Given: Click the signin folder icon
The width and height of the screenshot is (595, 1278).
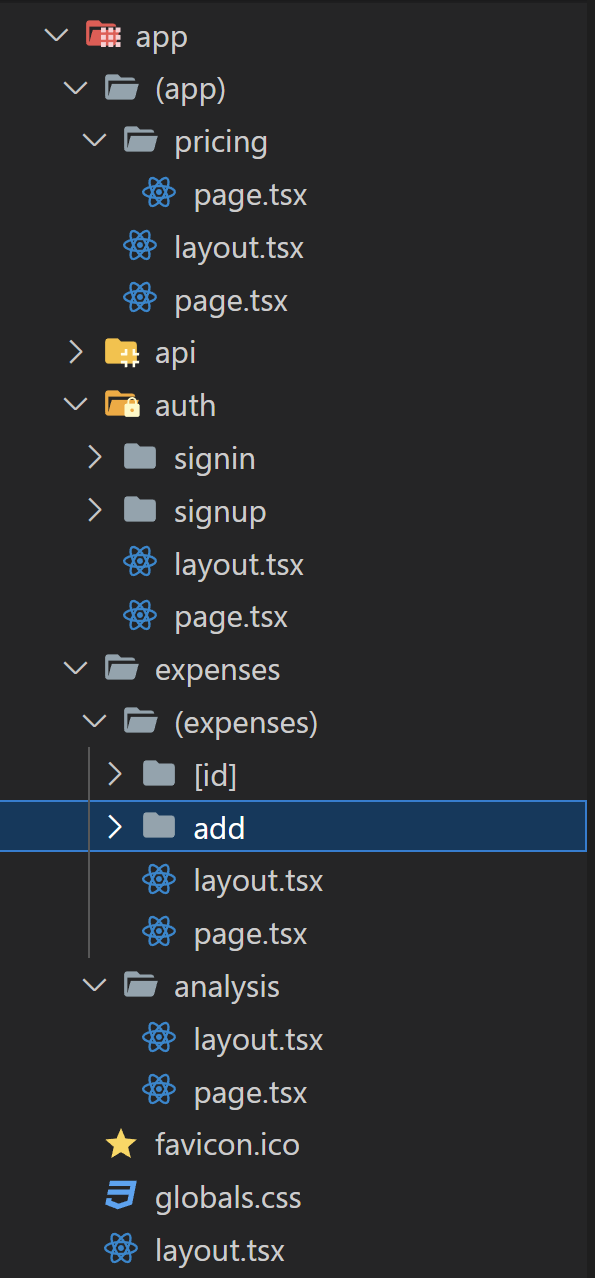Looking at the screenshot, I should 140,458.
